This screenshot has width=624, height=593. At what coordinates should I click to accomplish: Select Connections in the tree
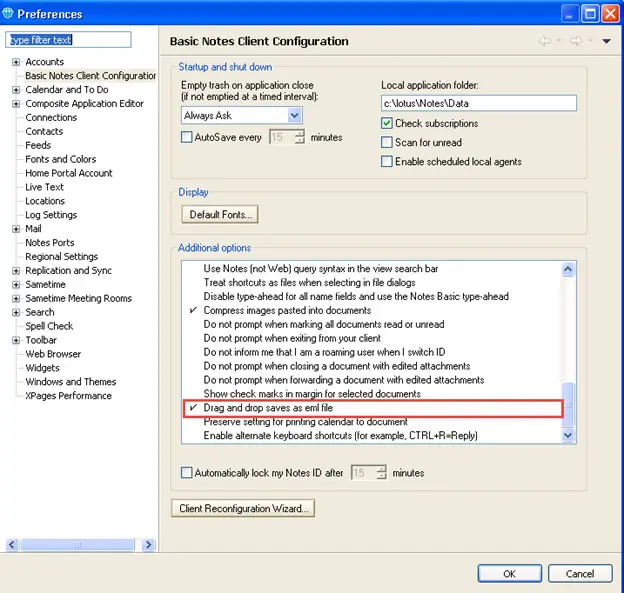point(51,118)
